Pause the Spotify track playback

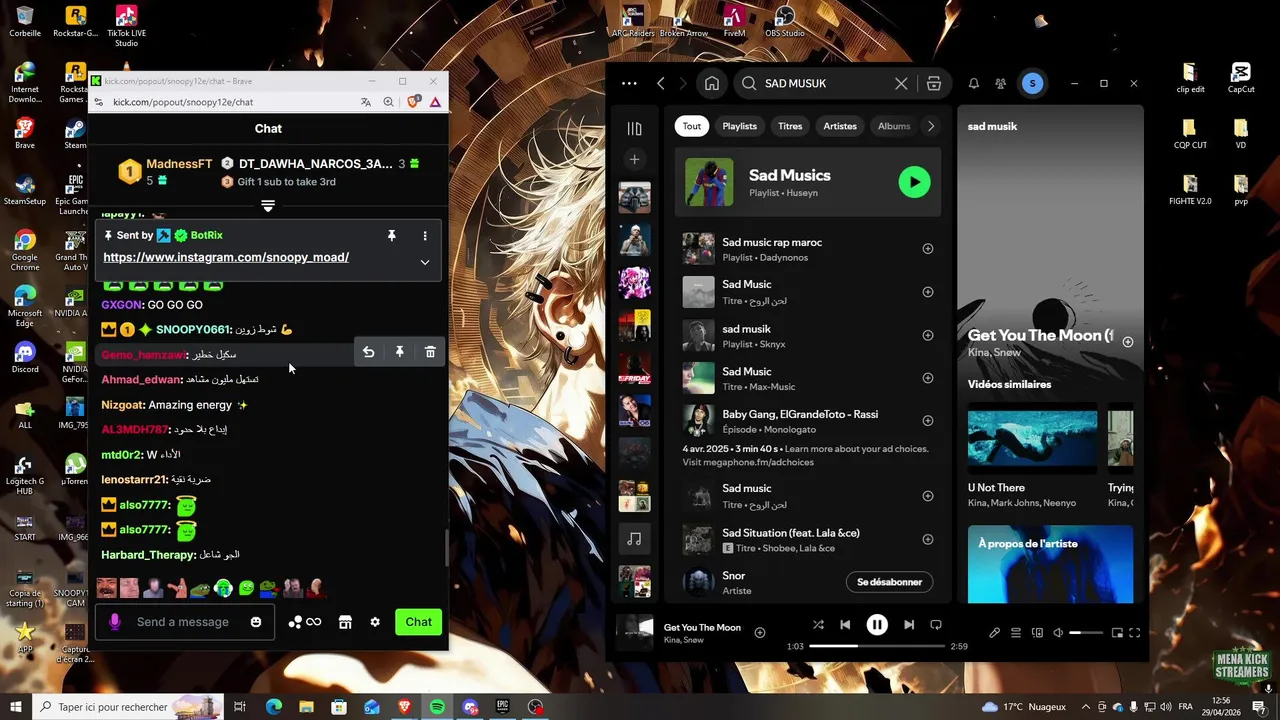pos(877,625)
